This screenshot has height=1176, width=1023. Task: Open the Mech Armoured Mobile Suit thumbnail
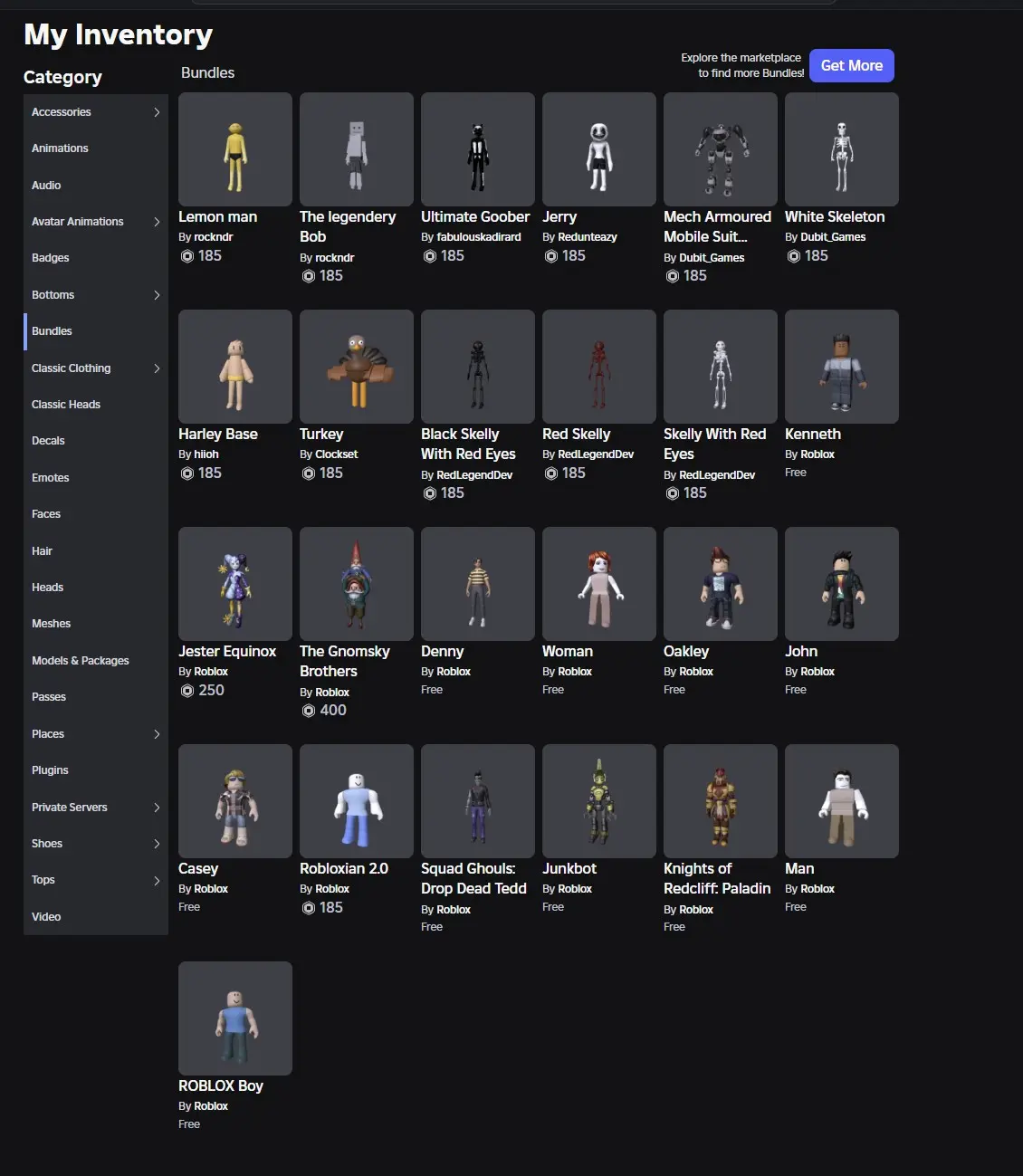click(x=721, y=149)
